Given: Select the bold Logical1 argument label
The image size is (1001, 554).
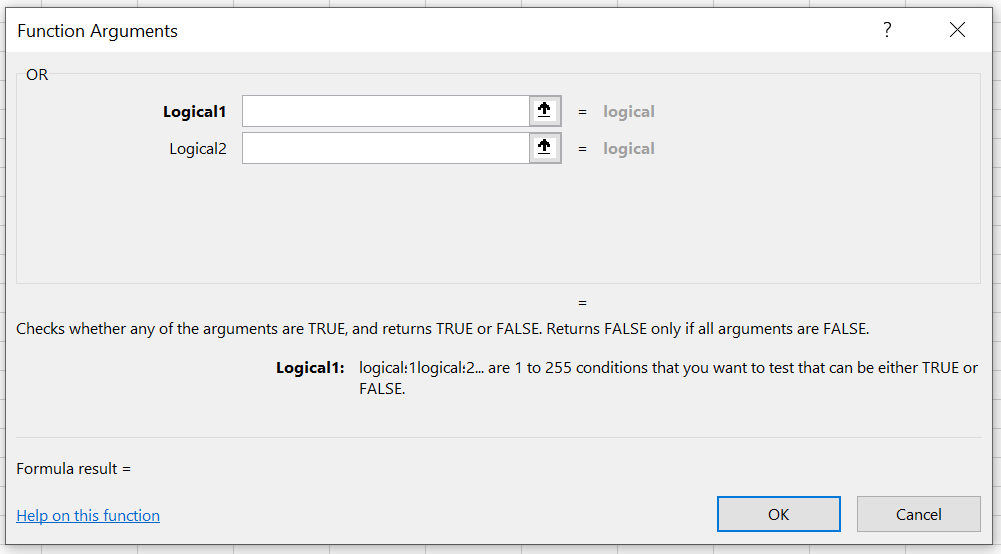Looking at the screenshot, I should pos(195,112).
